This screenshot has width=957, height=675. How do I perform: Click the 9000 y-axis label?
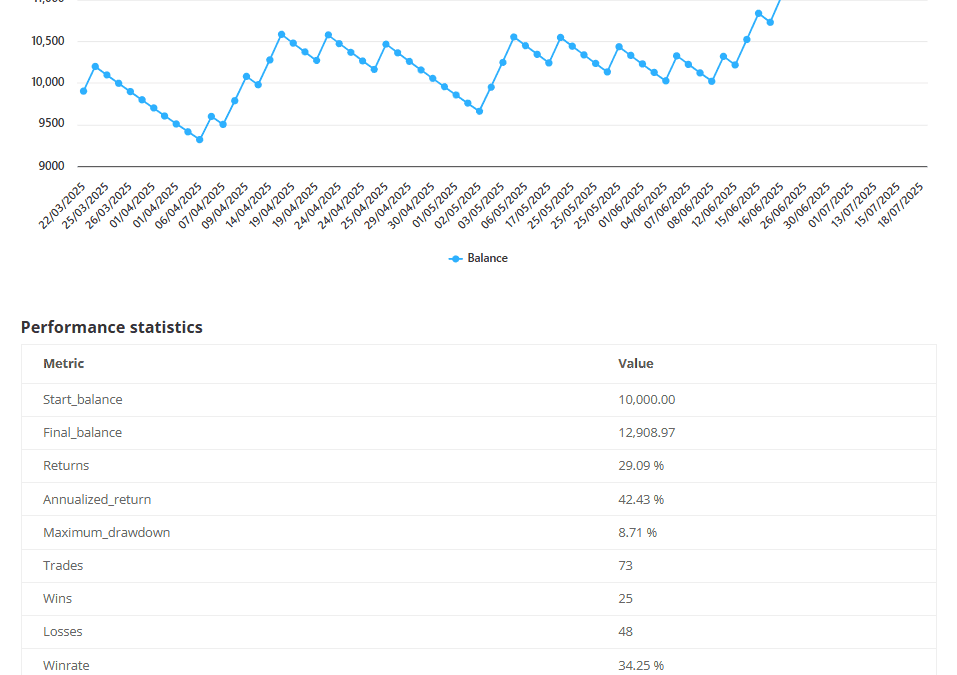52,166
